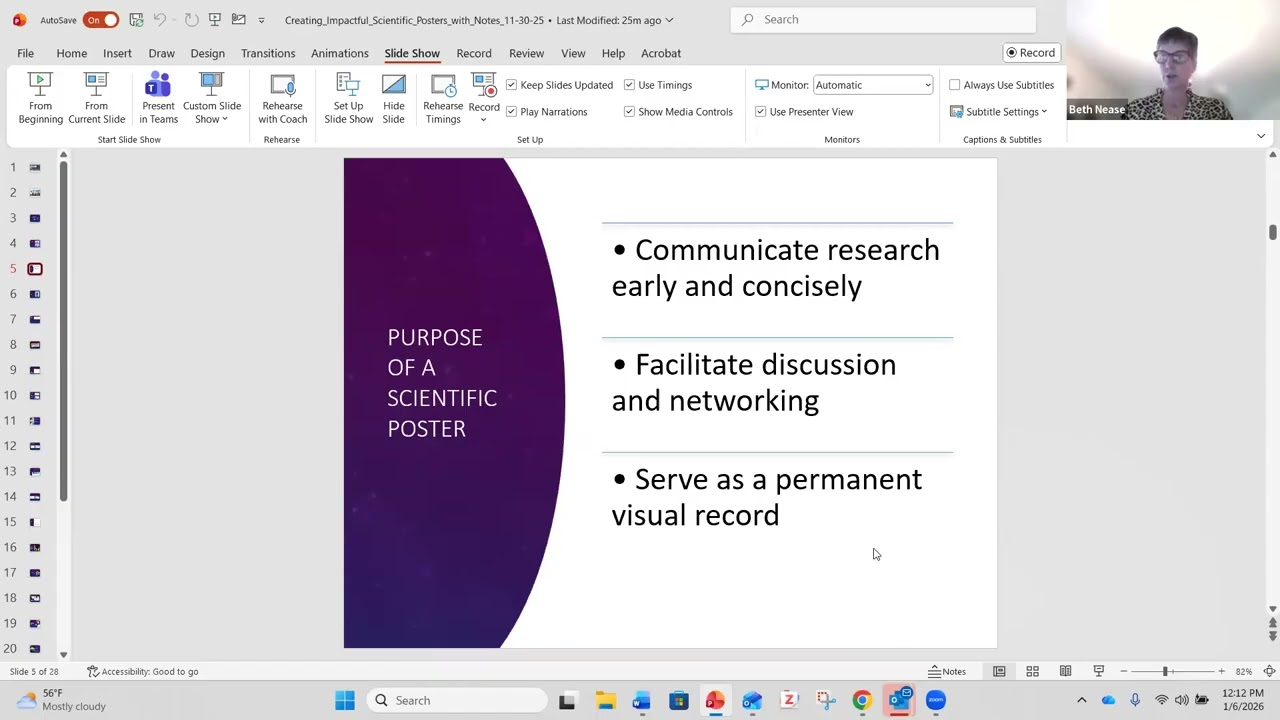This screenshot has width=1280, height=720.
Task: Click the Undo arrow
Action: click(x=160, y=20)
